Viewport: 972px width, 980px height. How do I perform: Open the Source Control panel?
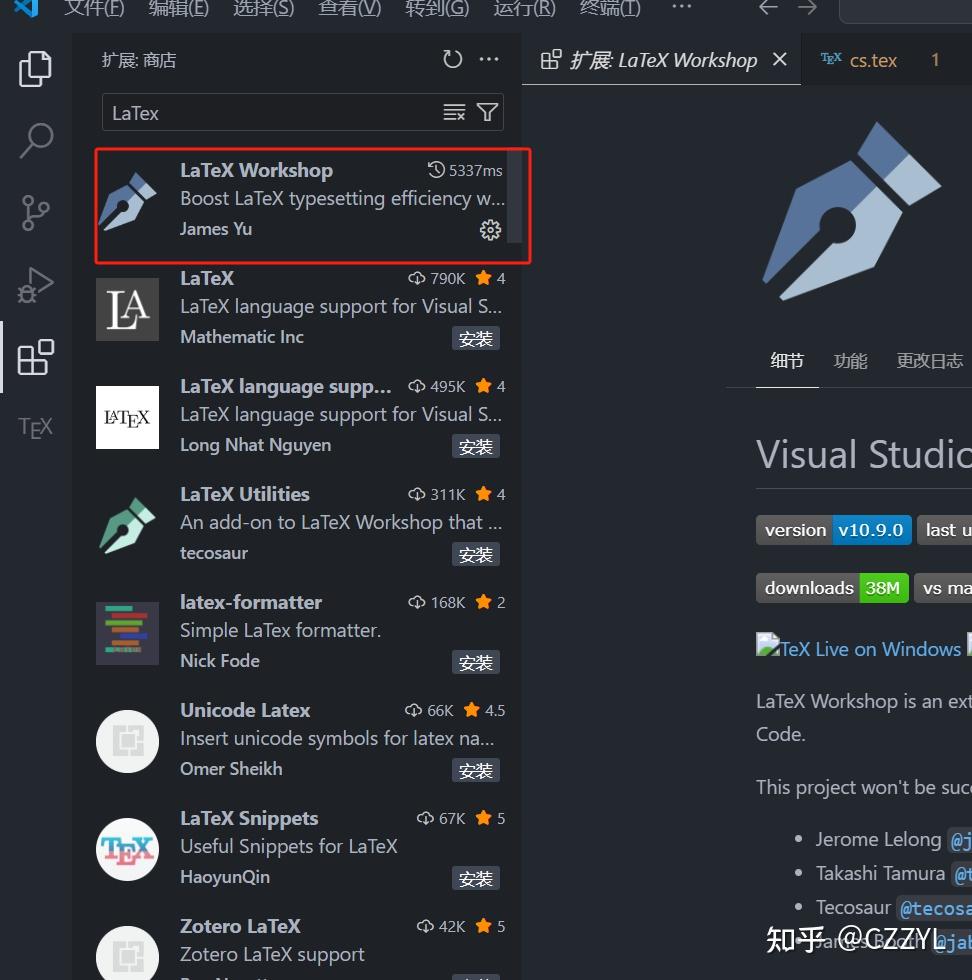point(36,213)
